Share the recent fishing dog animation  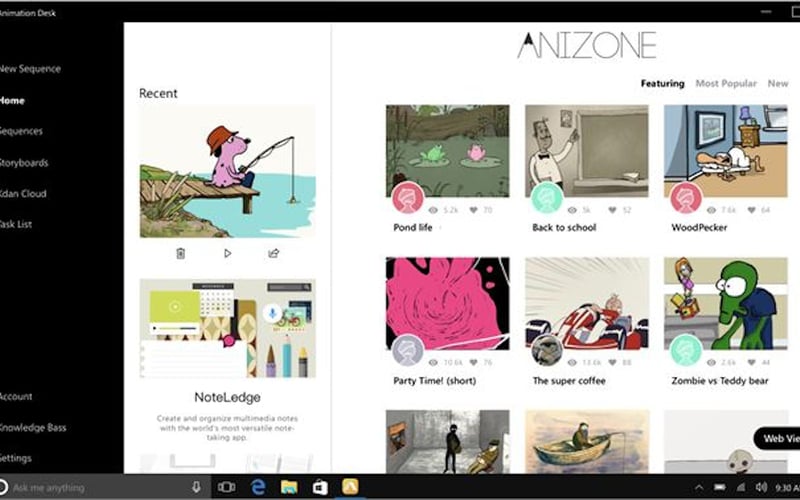click(274, 253)
